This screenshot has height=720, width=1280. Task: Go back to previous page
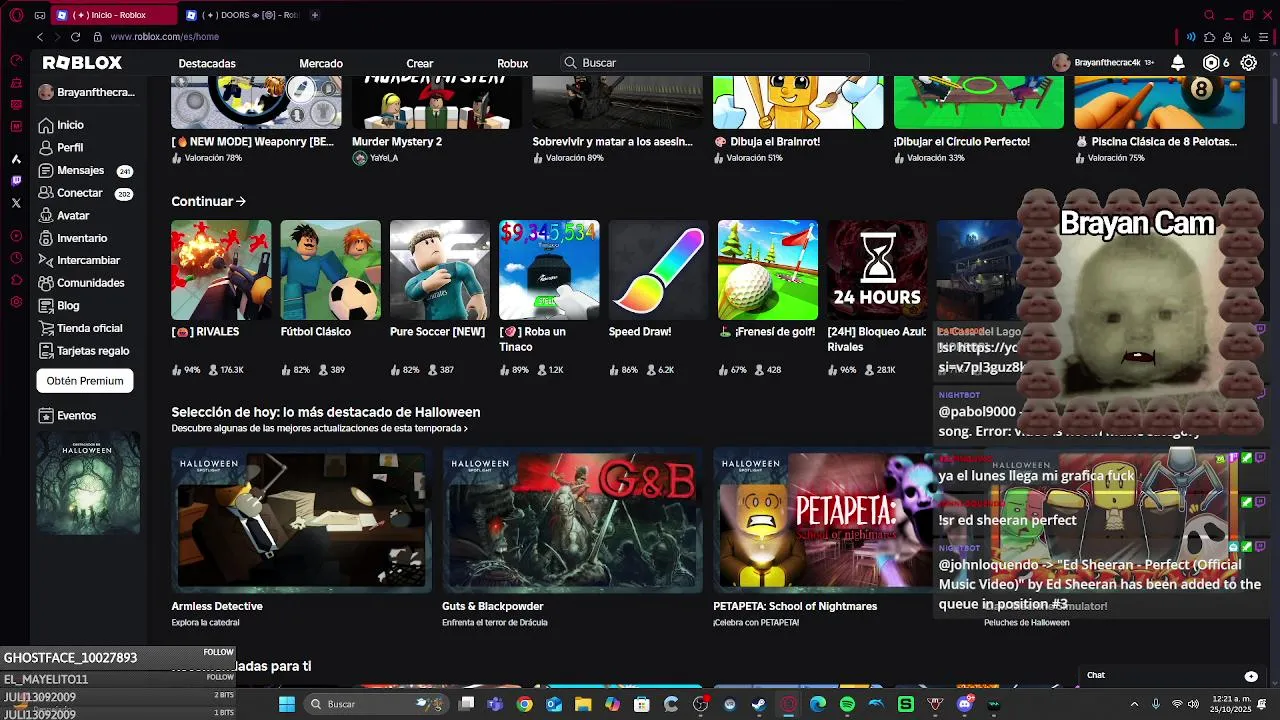click(40, 37)
